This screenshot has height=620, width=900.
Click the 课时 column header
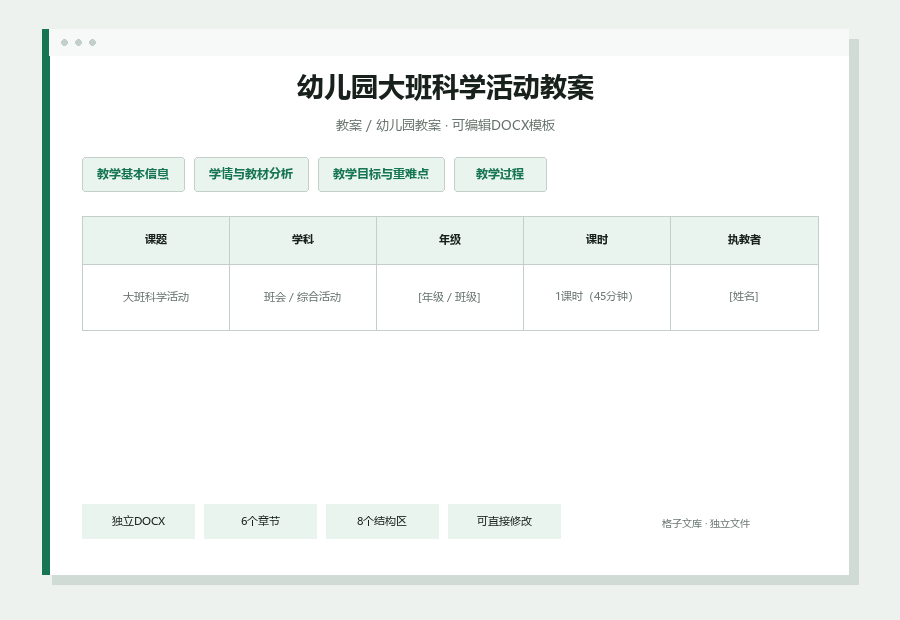597,240
